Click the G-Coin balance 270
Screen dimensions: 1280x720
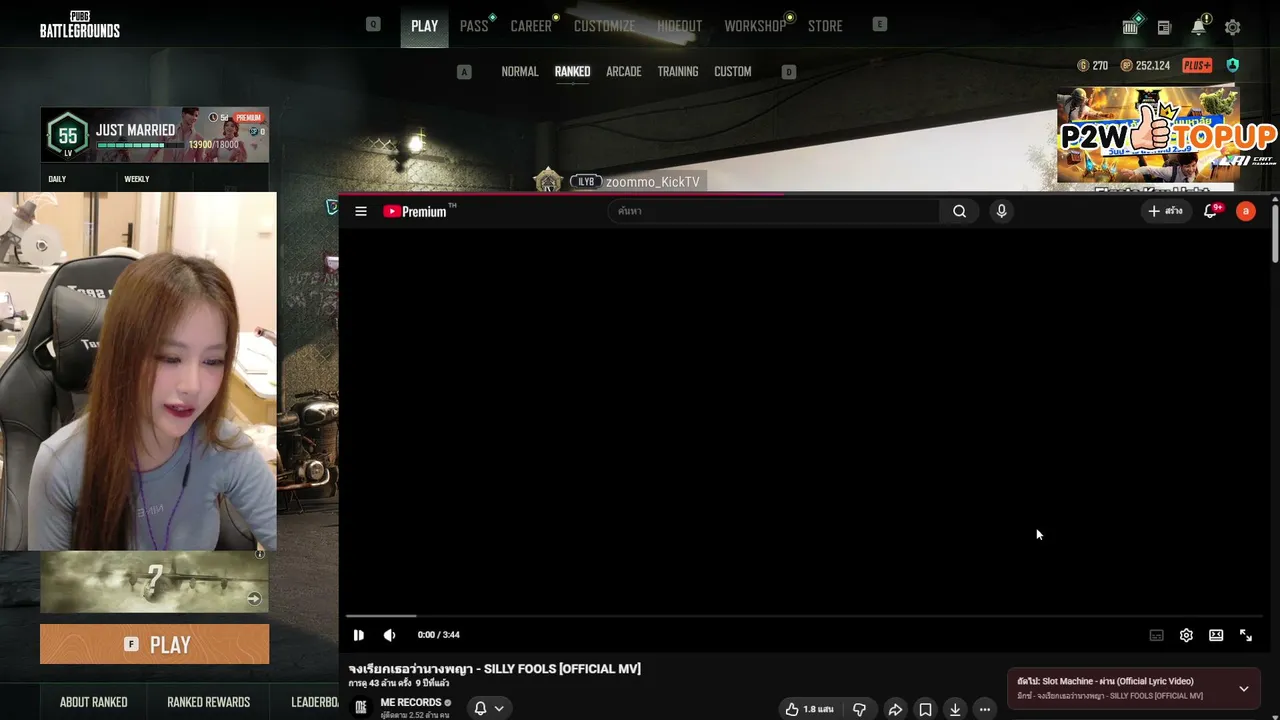pyautogui.click(x=1092, y=66)
